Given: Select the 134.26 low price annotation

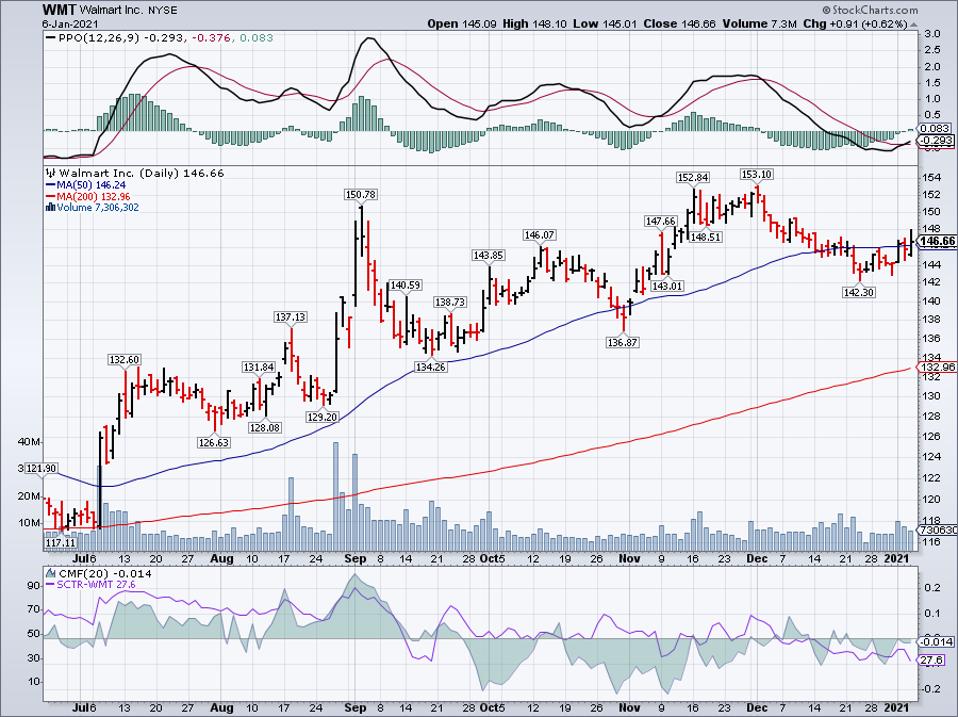Looking at the screenshot, I should [x=431, y=367].
